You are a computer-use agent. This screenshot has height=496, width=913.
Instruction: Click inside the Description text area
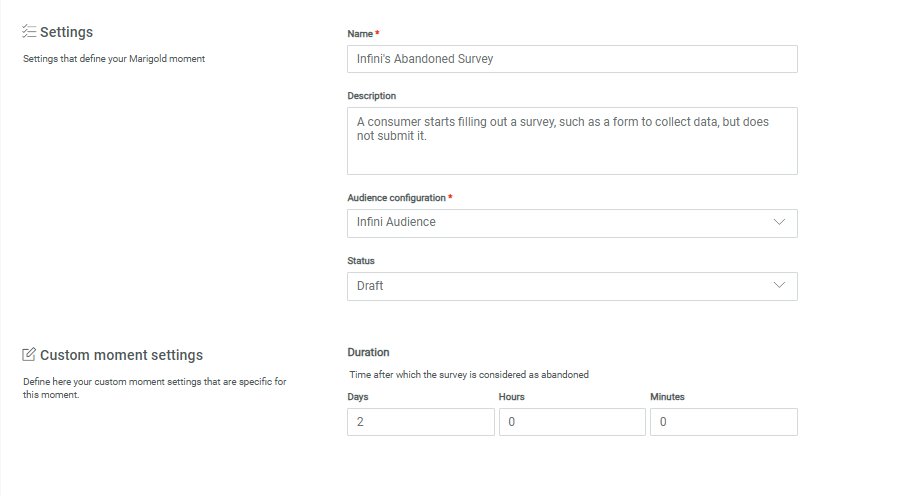(x=571, y=141)
